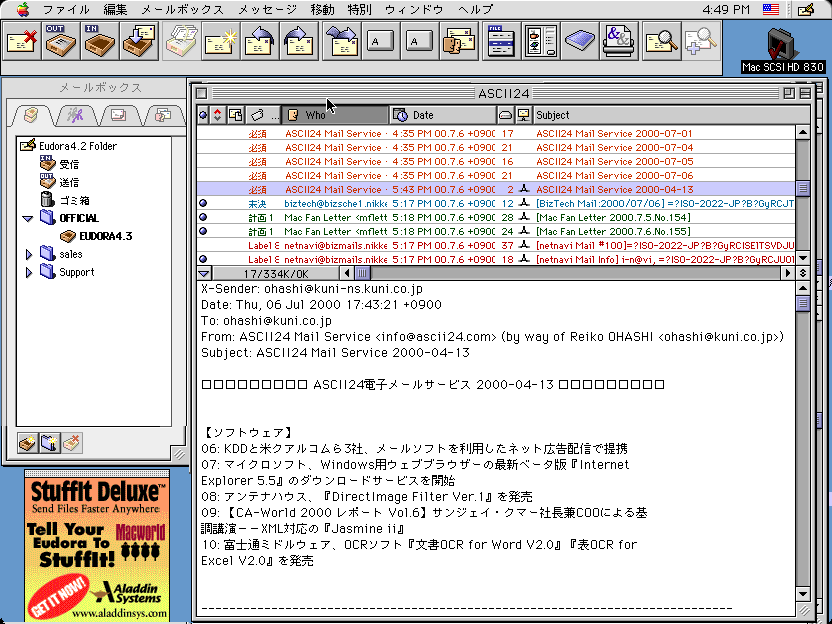Sort messages by the Subject column
Screen dimensions: 832x624
pyautogui.click(x=672, y=115)
